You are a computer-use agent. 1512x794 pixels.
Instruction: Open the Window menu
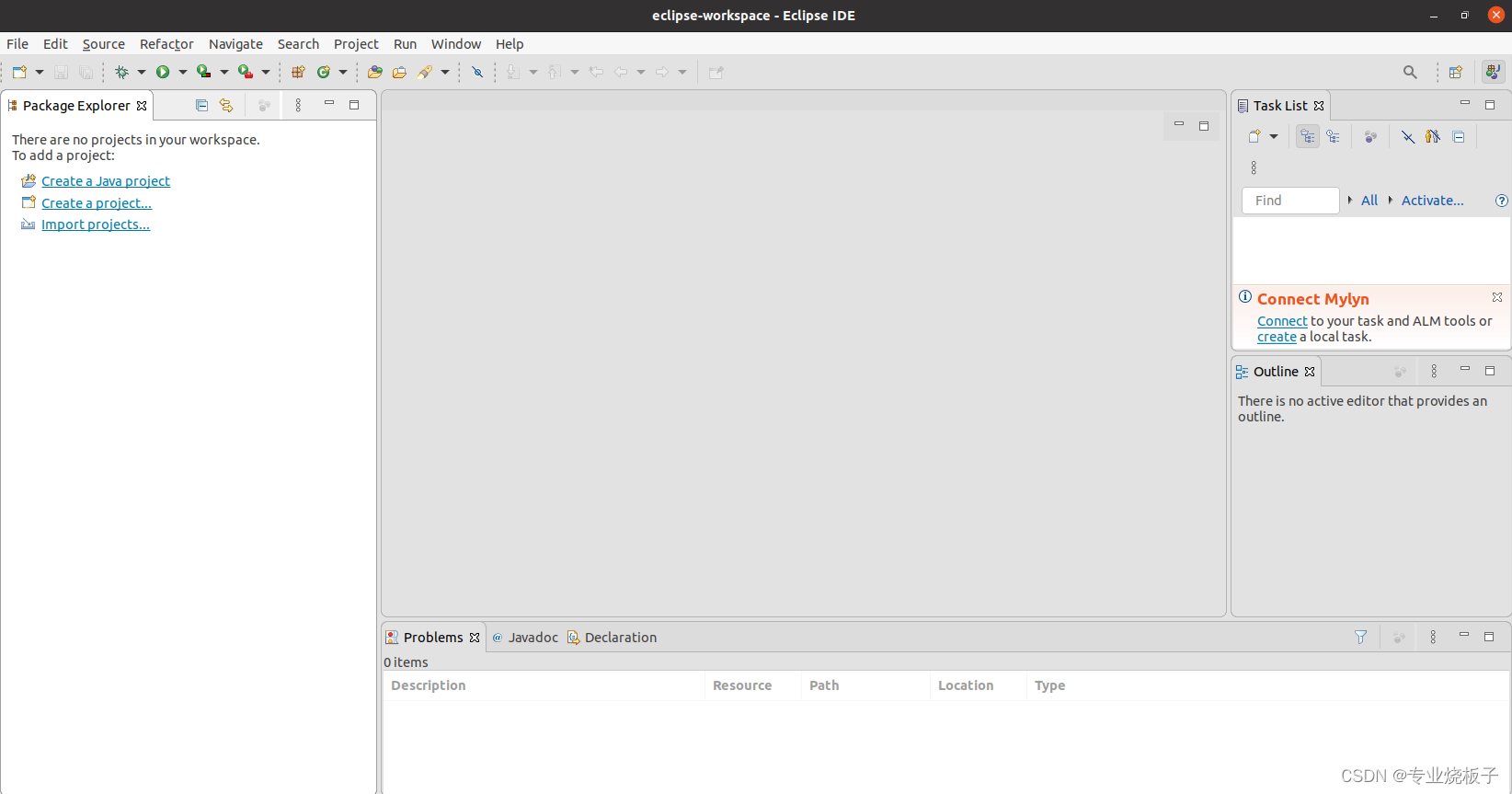pyautogui.click(x=456, y=44)
